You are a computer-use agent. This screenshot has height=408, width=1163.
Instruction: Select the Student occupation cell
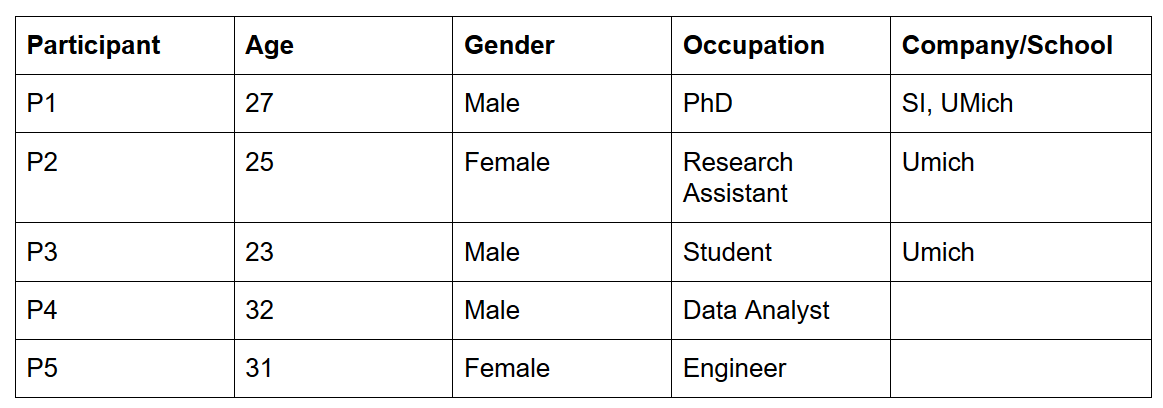[780, 251]
